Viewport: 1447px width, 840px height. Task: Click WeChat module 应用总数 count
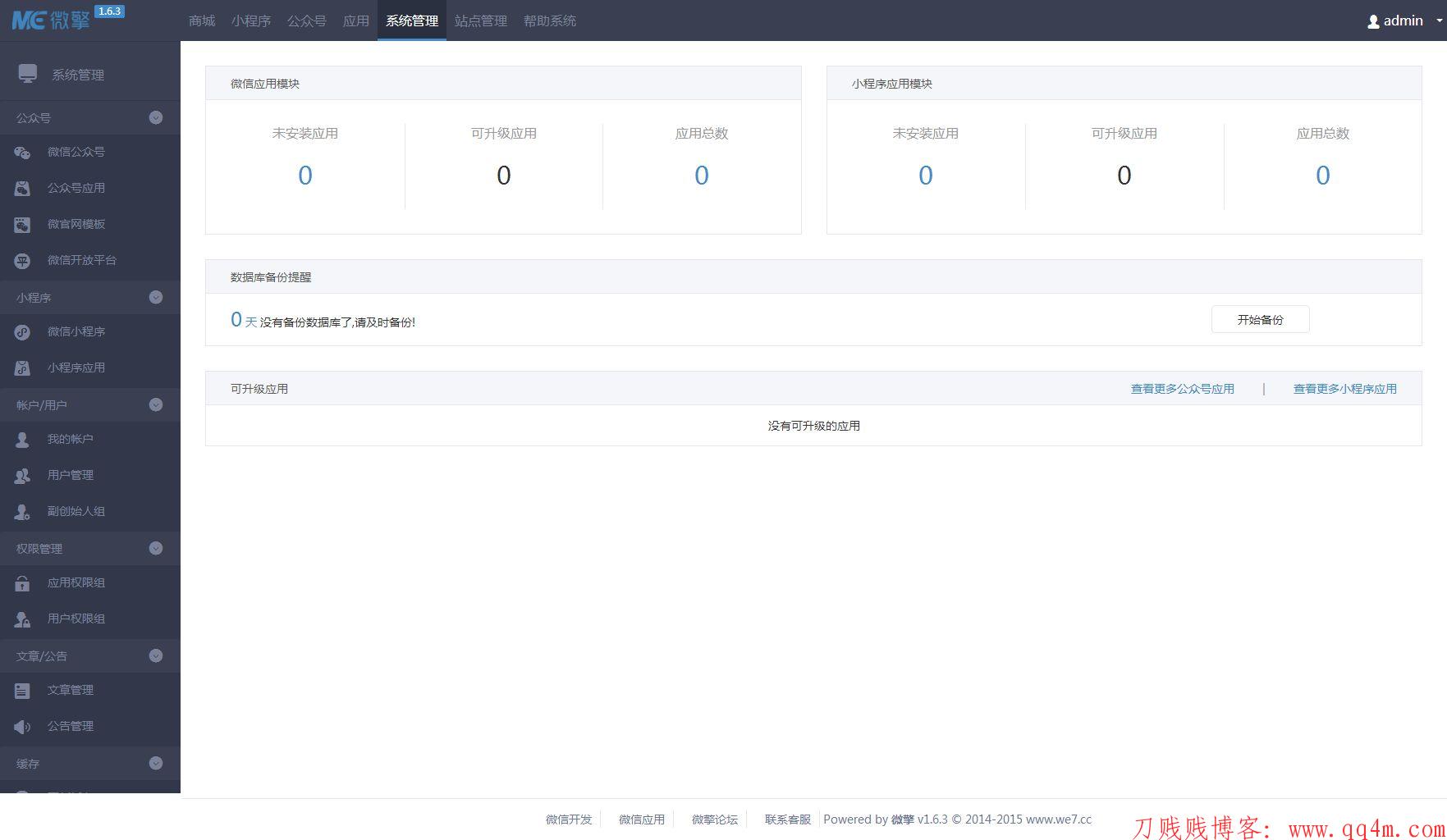coord(702,176)
